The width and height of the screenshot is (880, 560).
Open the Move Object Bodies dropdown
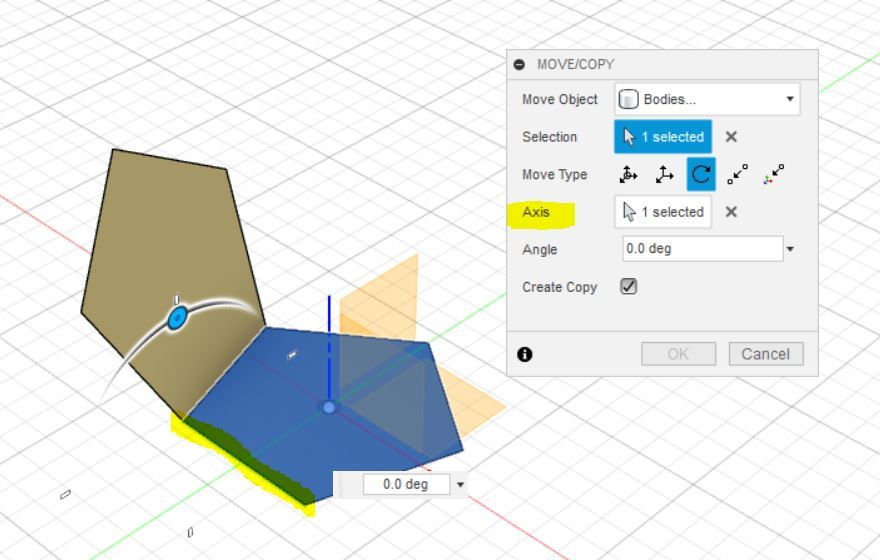tap(707, 99)
